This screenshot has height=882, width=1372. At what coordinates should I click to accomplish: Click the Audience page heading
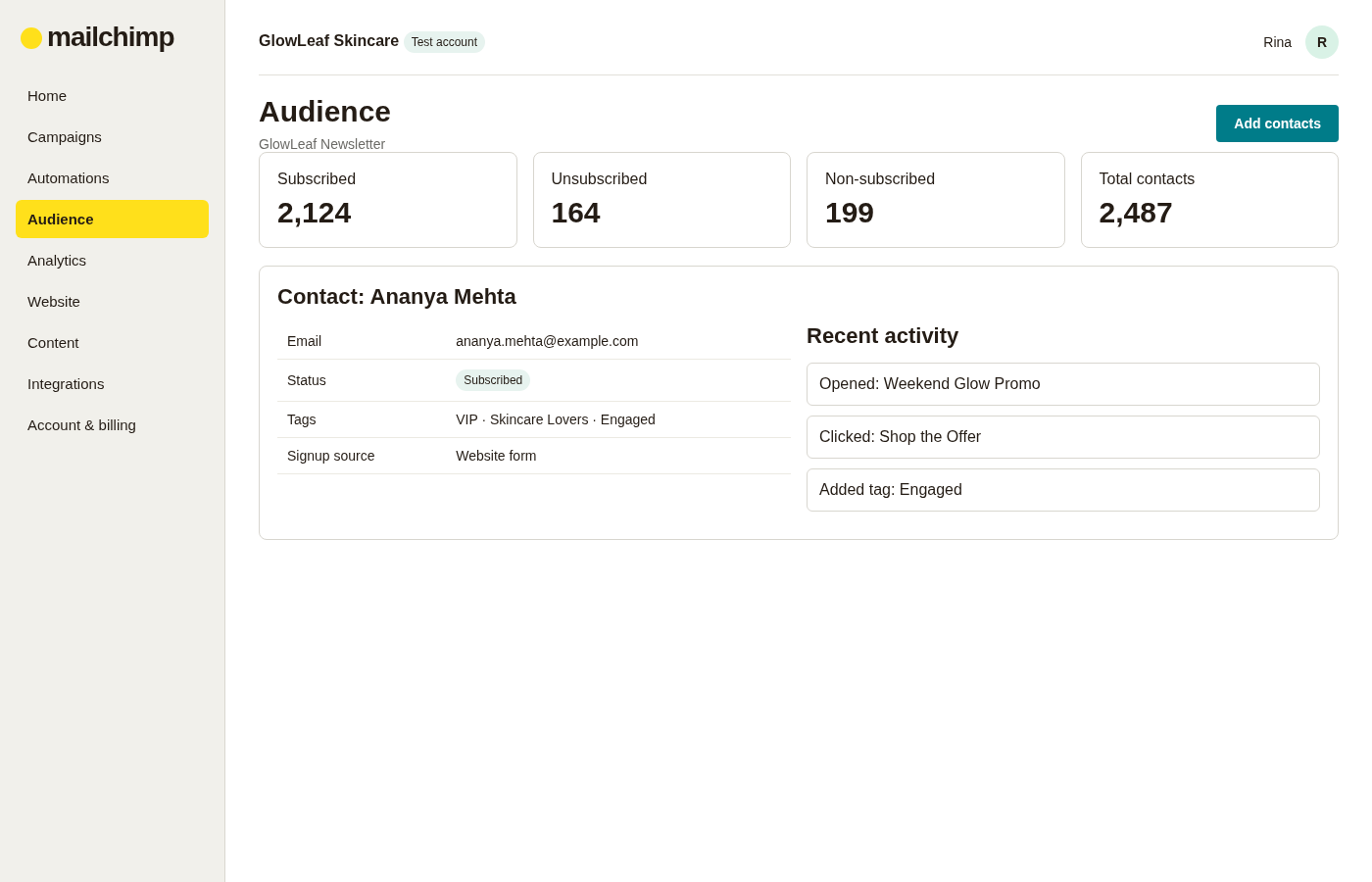(x=324, y=112)
